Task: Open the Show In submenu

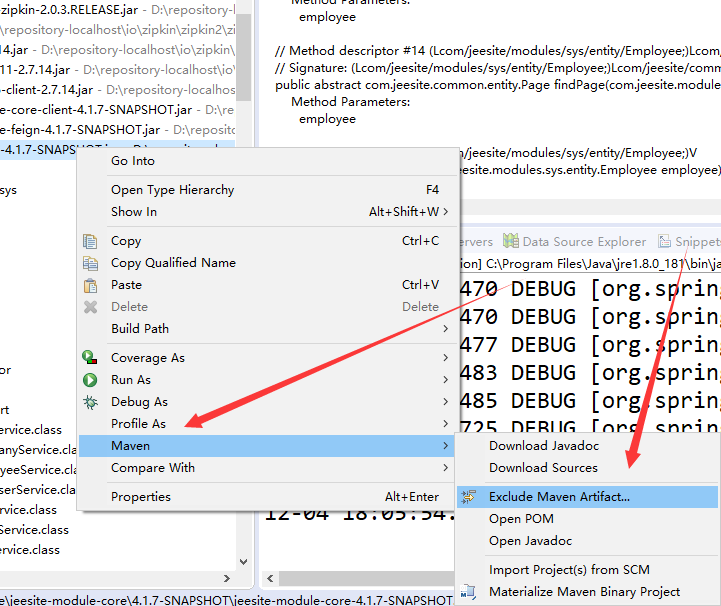Action: pyautogui.click(x=269, y=212)
